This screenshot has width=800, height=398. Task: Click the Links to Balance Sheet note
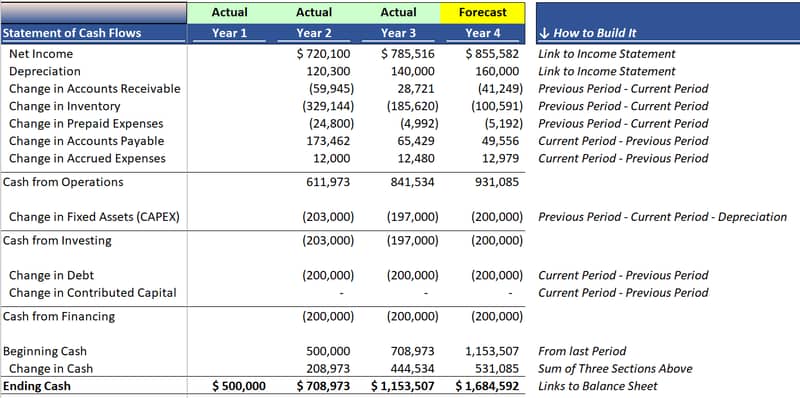coord(598,386)
